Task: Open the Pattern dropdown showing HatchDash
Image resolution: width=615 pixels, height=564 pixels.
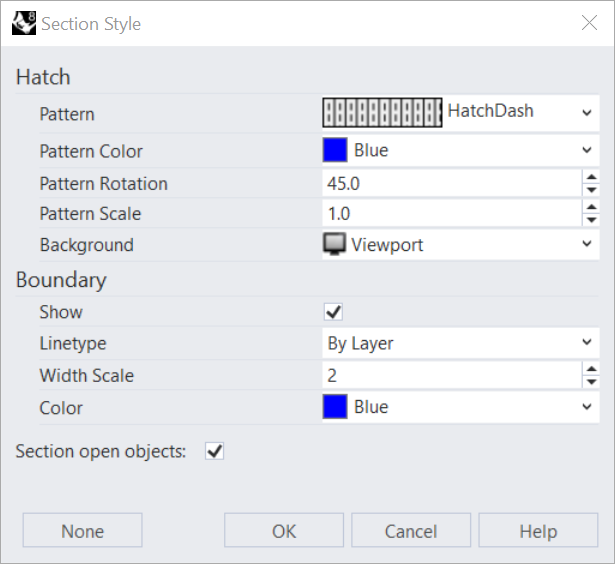Action: click(586, 112)
